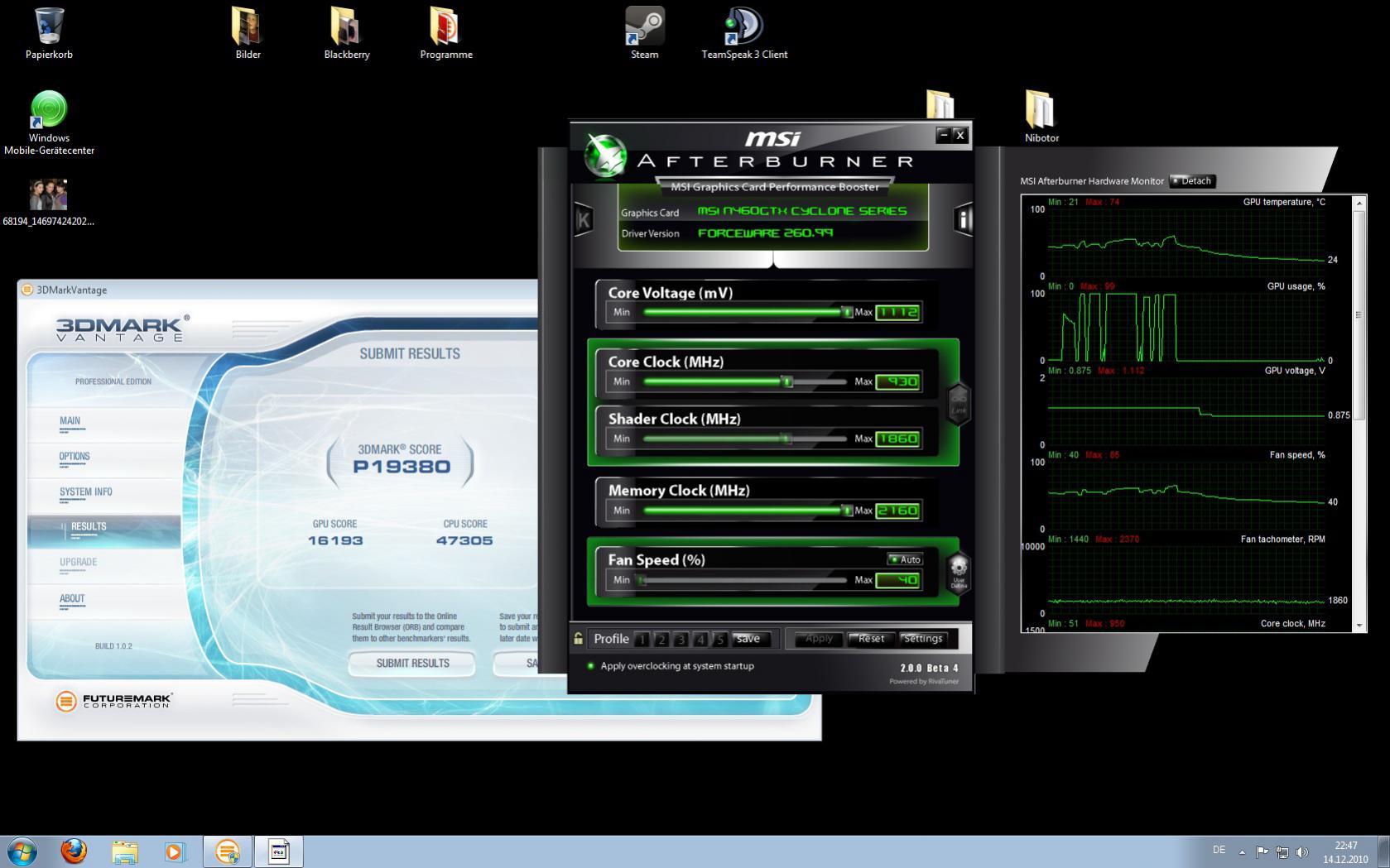The width and height of the screenshot is (1390, 868).
Task: Open Windows Mobile-Gerätecenter shortcut
Action: click(x=49, y=122)
